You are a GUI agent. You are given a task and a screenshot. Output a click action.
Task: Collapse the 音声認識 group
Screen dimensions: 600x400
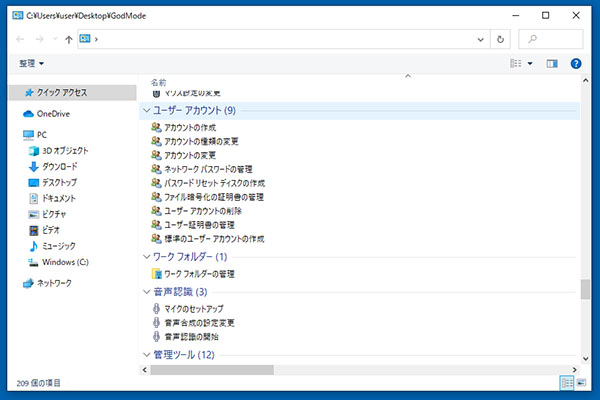147,292
